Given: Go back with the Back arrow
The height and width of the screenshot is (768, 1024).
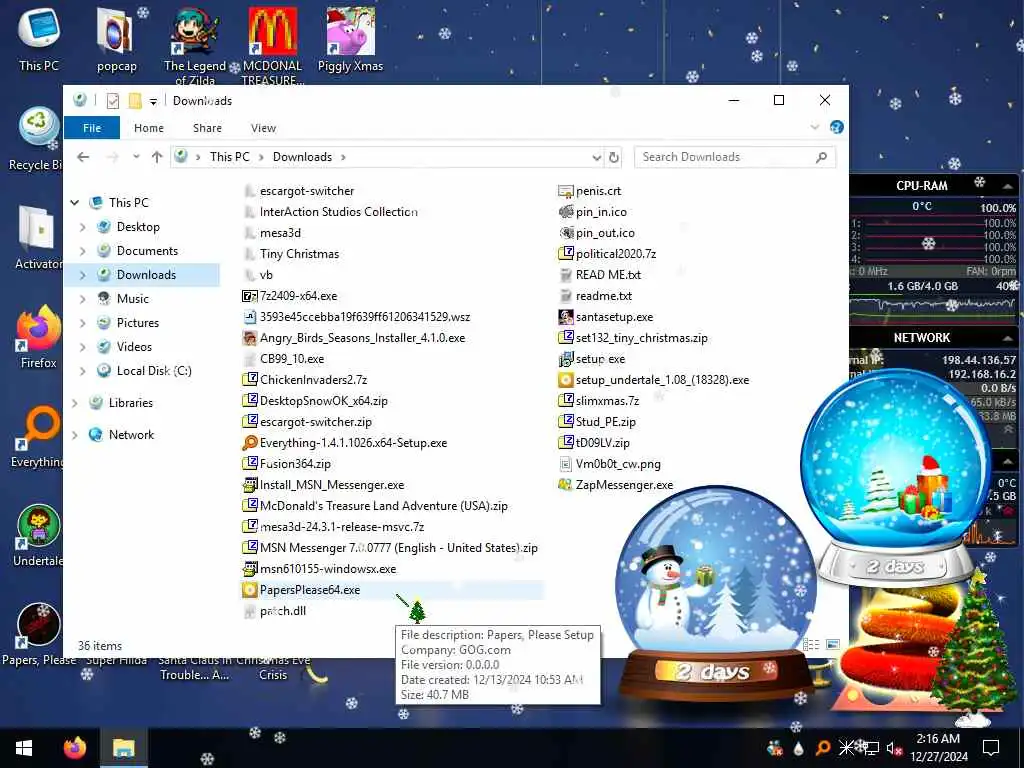Looking at the screenshot, I should pyautogui.click(x=83, y=157).
